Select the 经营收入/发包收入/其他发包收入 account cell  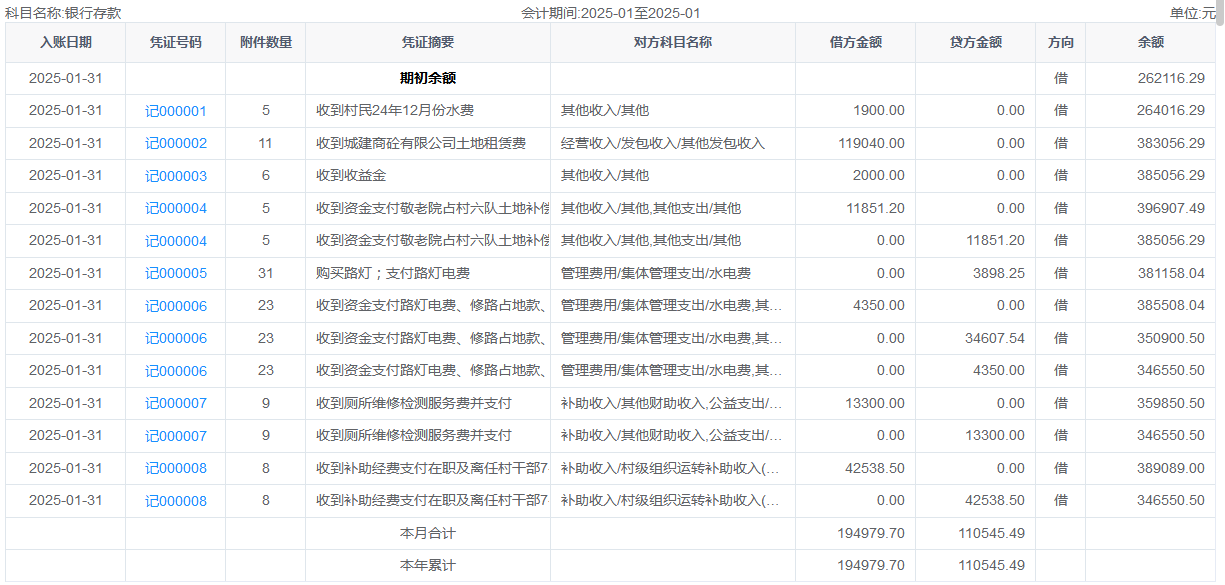(x=662, y=144)
